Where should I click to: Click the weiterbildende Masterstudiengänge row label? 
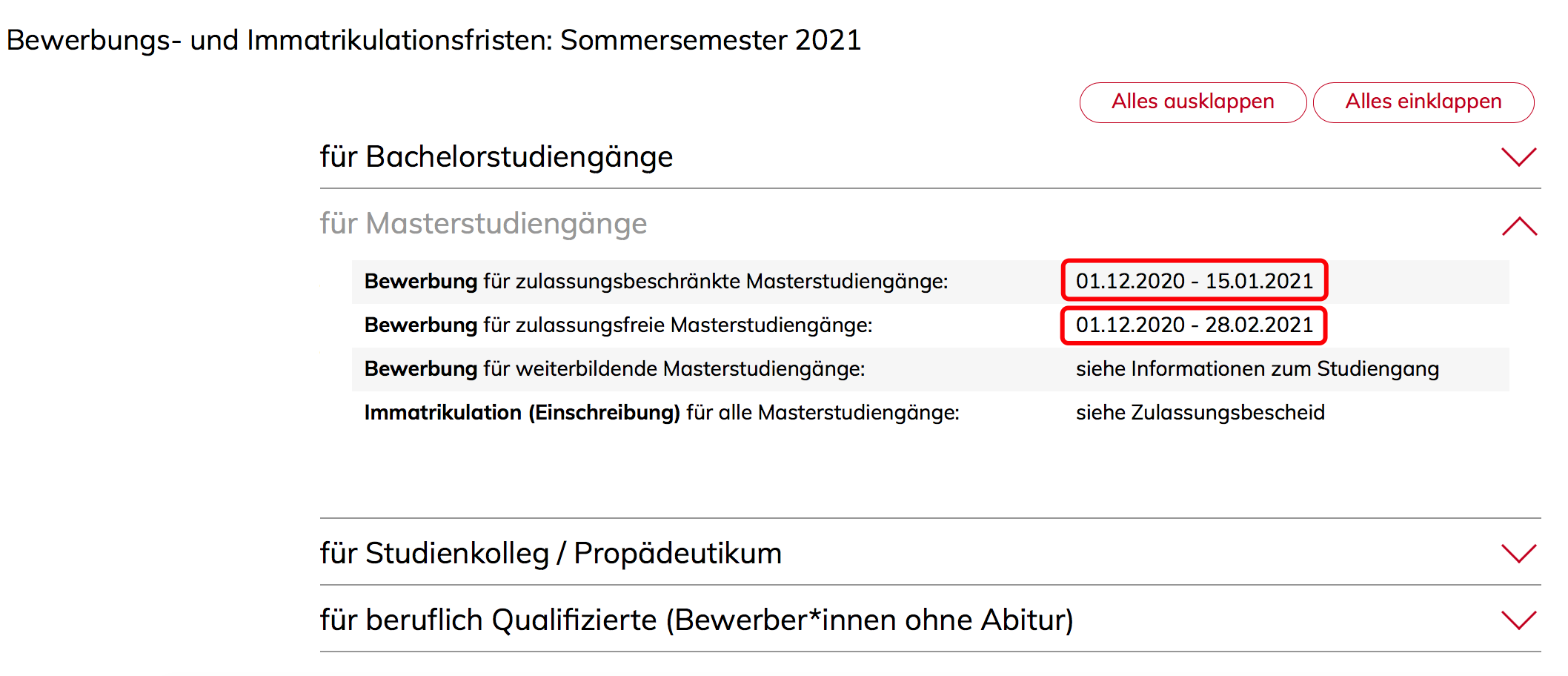(x=615, y=369)
